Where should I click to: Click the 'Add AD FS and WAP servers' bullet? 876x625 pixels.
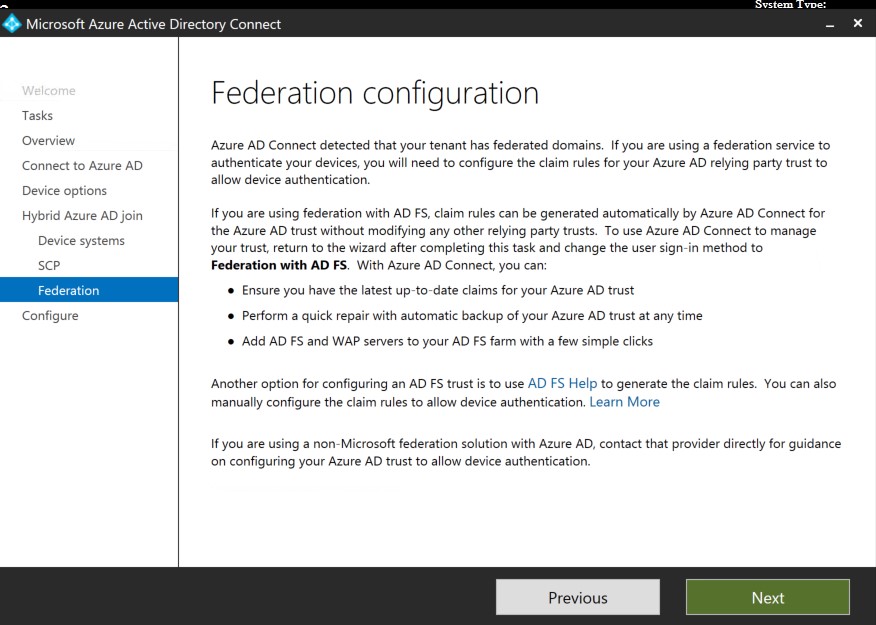click(x=447, y=341)
